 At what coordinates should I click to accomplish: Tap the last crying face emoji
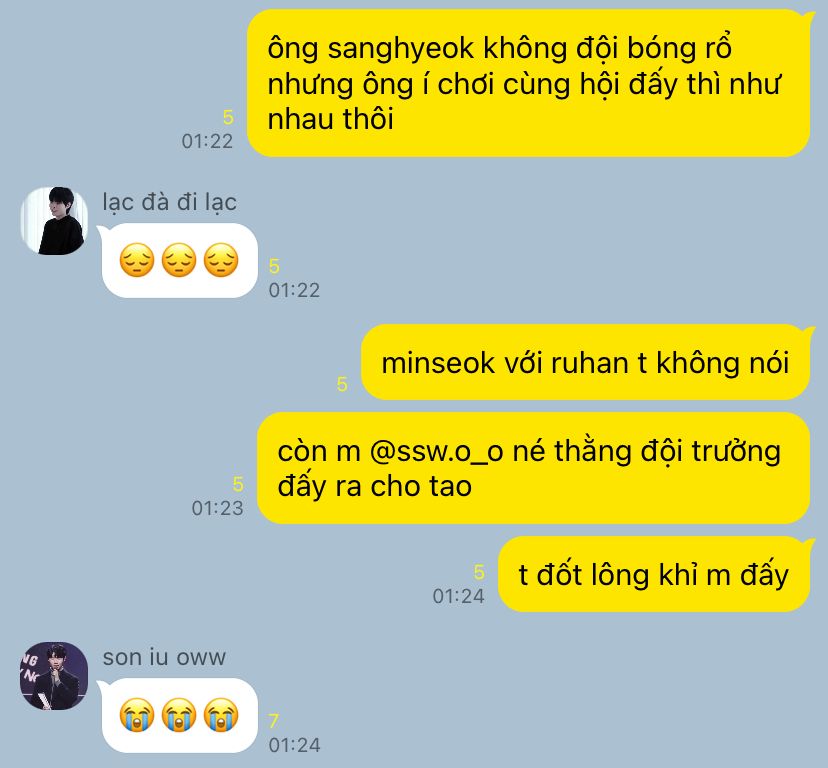point(221,715)
